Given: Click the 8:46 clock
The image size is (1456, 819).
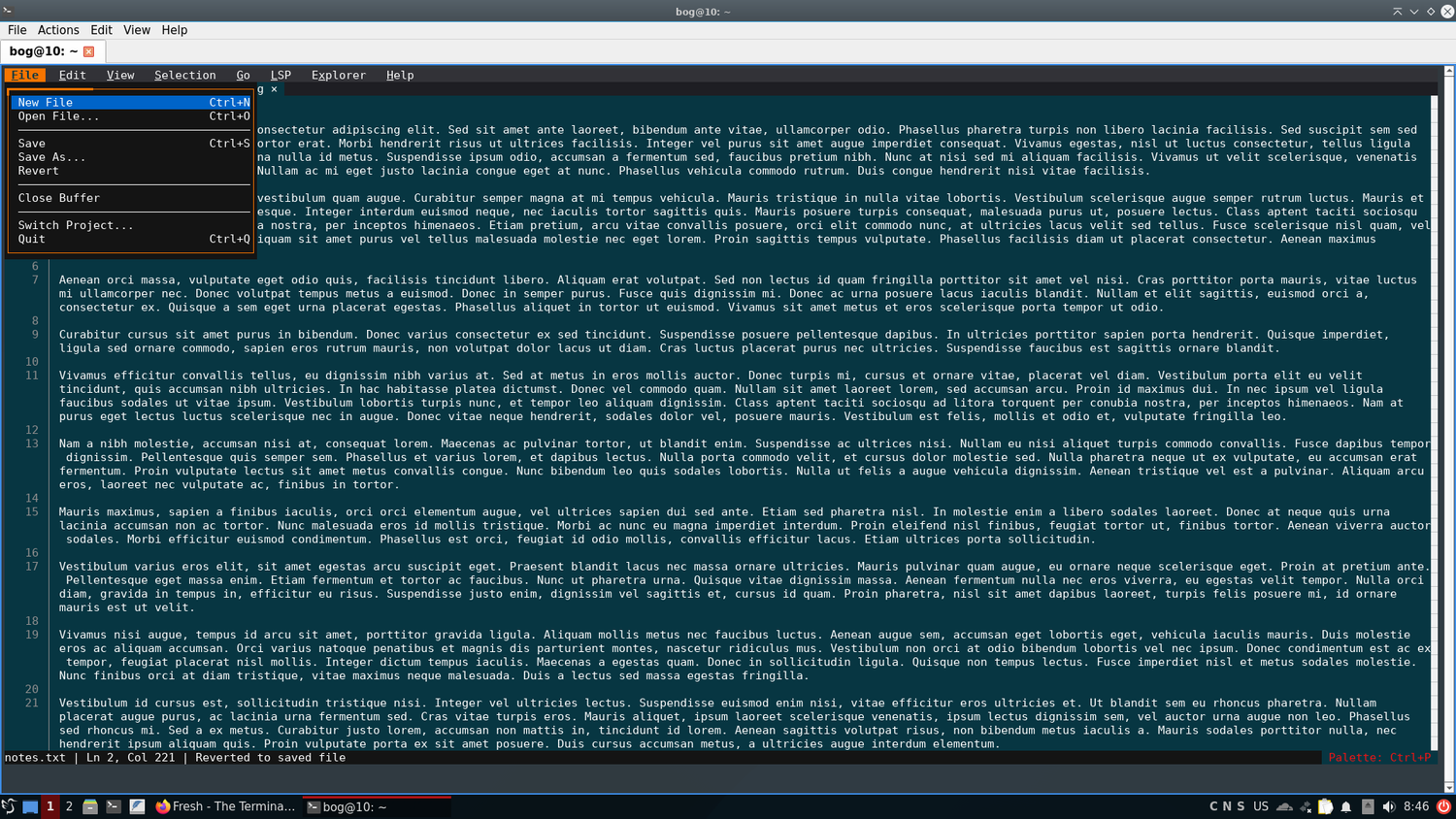Looking at the screenshot, I should point(1416,806).
